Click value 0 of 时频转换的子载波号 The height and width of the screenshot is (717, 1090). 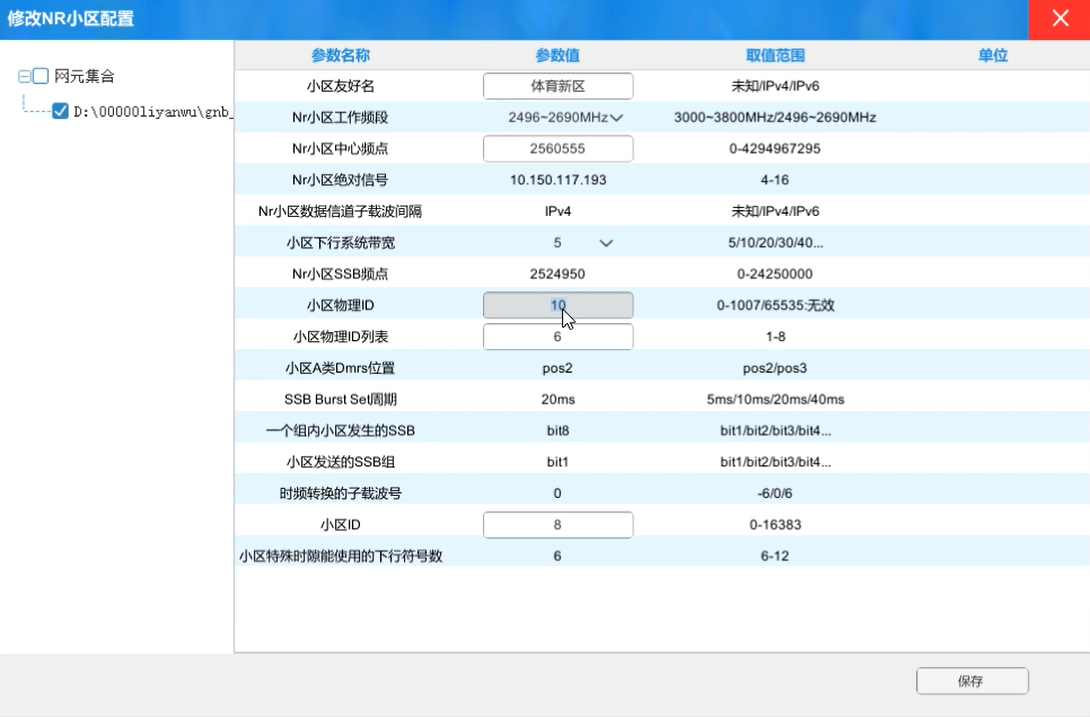point(558,493)
